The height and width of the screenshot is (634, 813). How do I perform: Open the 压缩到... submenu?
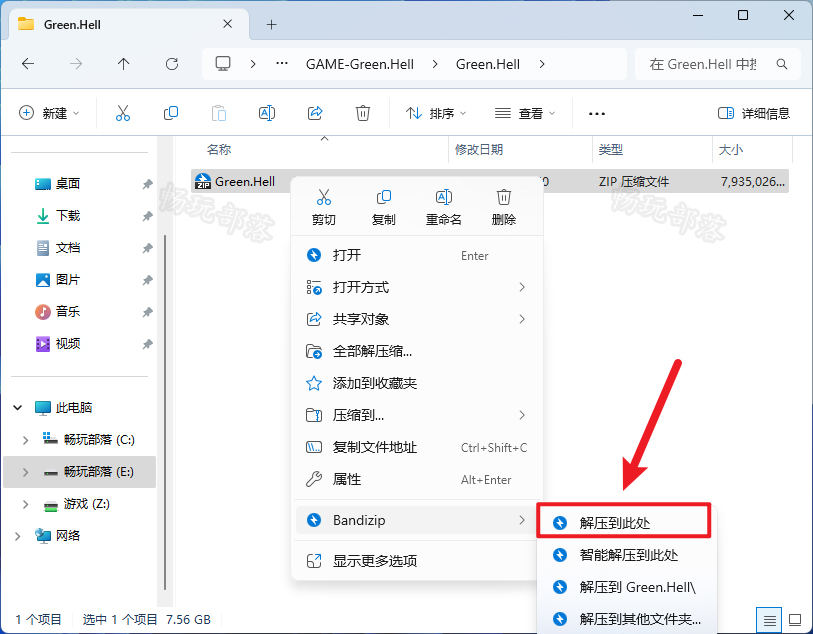(417, 415)
